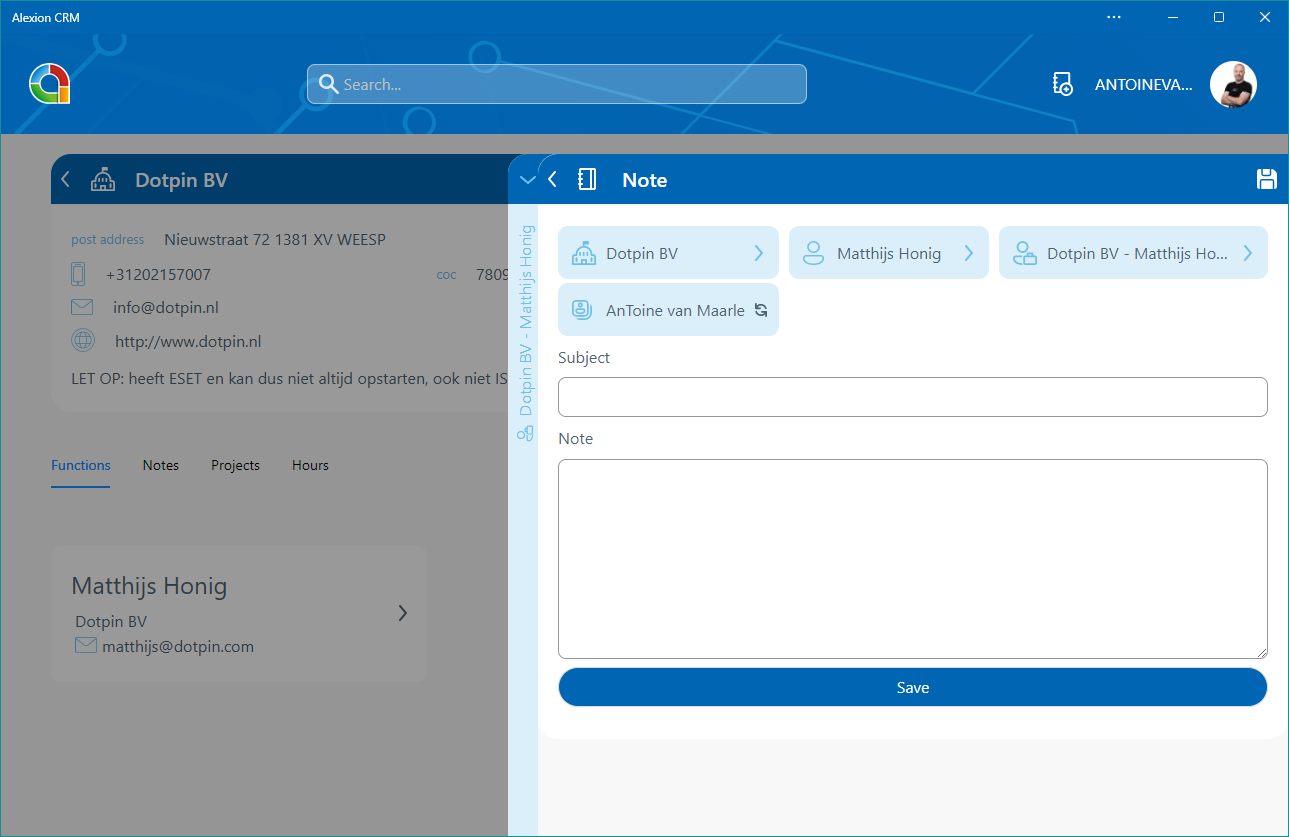Viewport: 1289px width, 837px height.
Task: Click the address Nieuwstraat 72 1381 XV WEESP
Action: pos(275,239)
